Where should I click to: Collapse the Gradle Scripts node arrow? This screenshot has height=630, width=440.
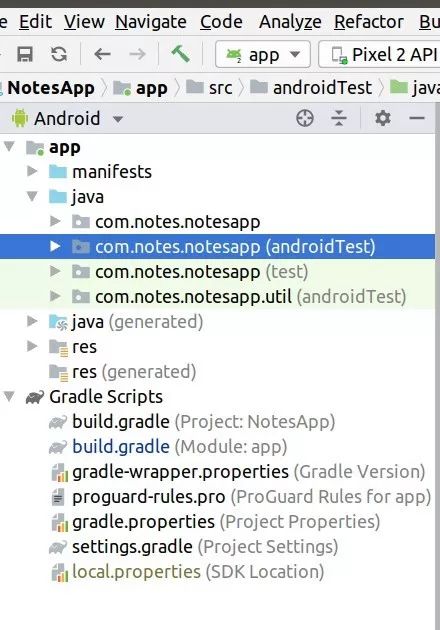click(9, 397)
